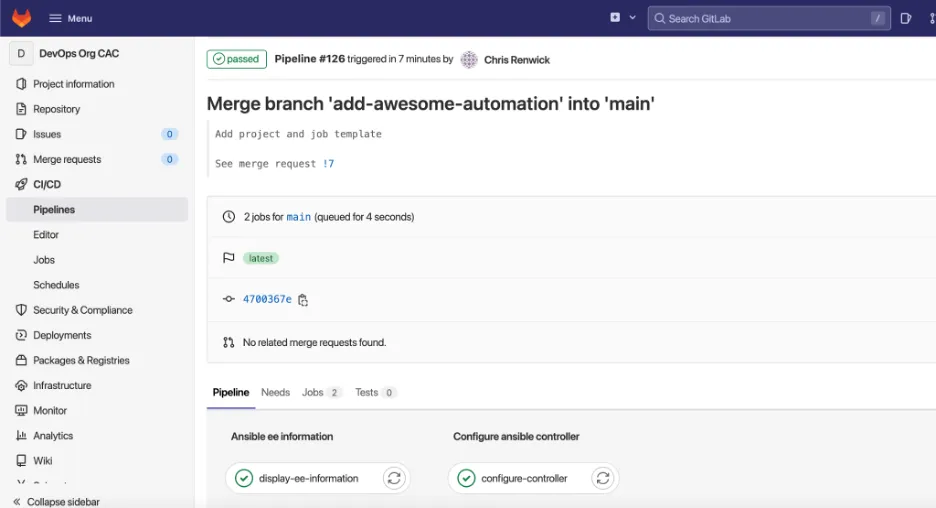Click the Monitor sidebar icon

[x=21, y=410]
